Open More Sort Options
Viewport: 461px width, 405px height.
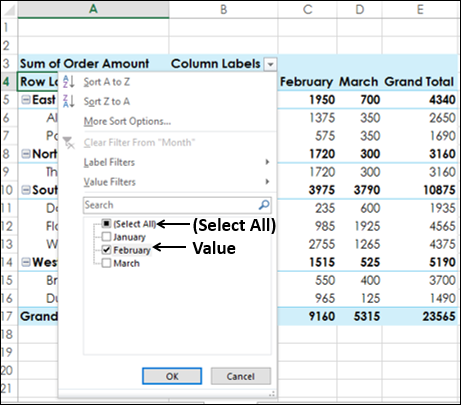point(127,121)
